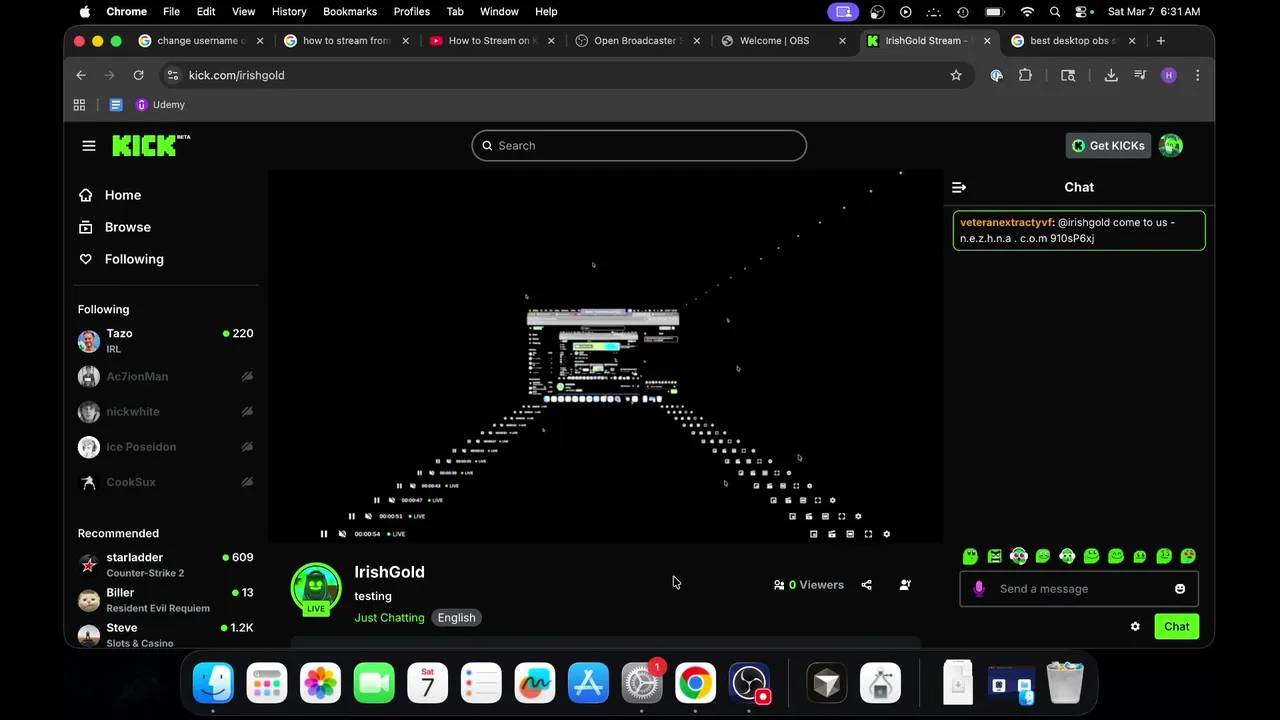
Task: Go to Browse in Kick sidebar
Action: (x=114, y=227)
